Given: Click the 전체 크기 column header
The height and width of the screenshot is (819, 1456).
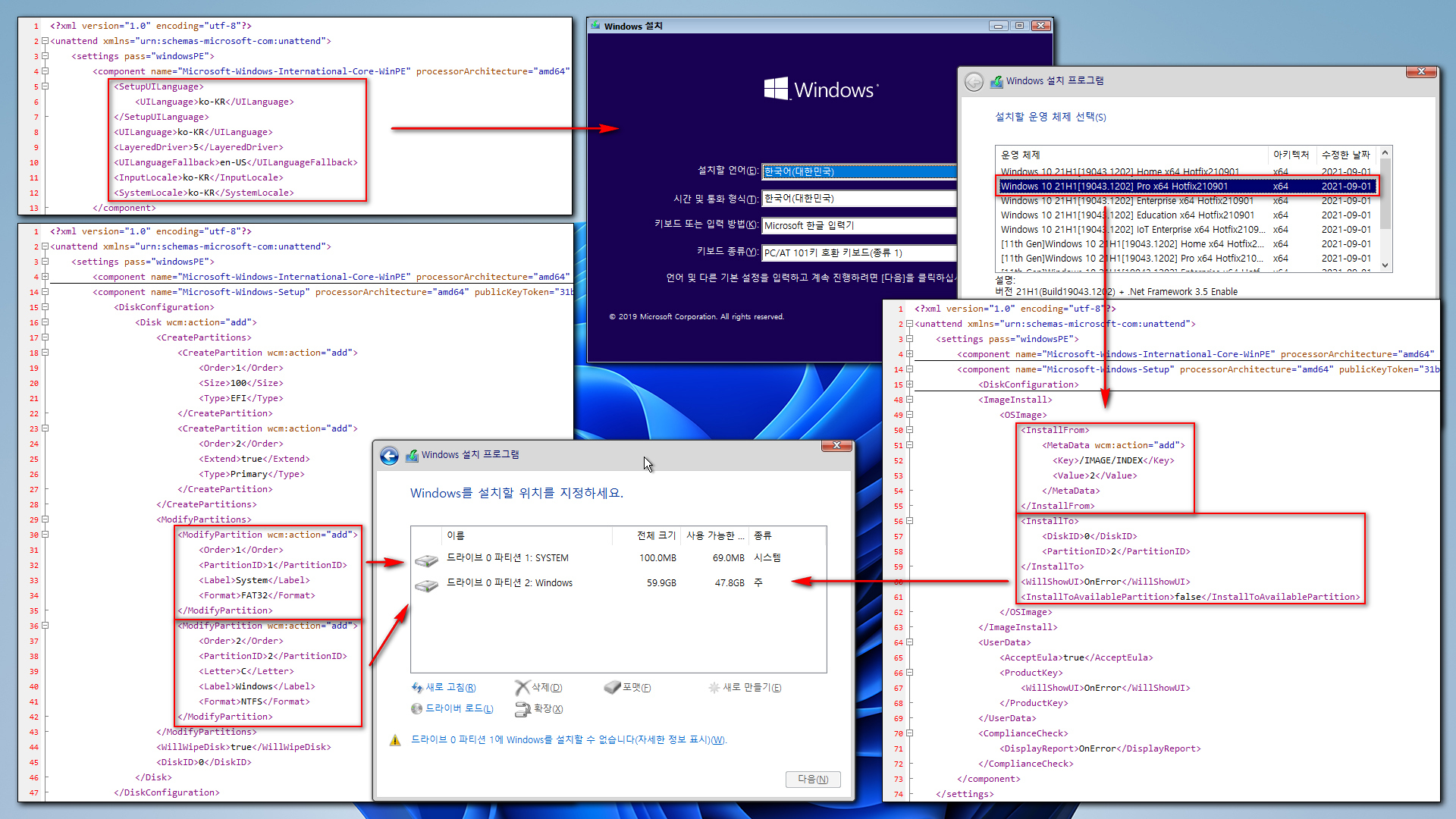Looking at the screenshot, I should (x=647, y=535).
